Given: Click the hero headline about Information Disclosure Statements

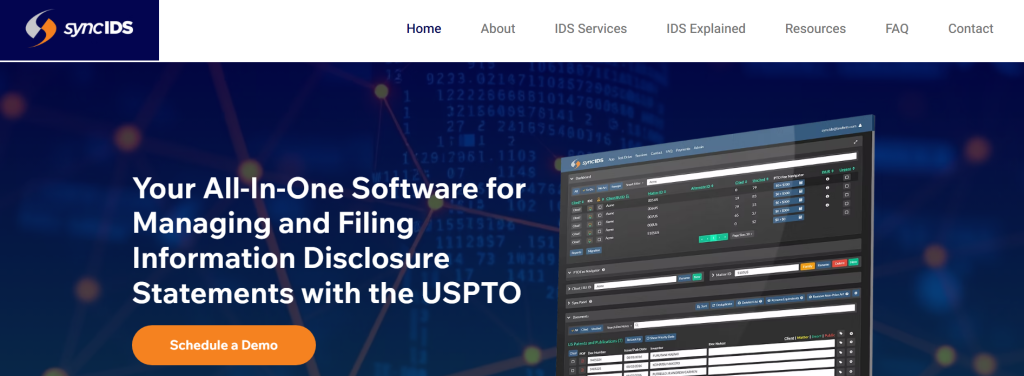Looking at the screenshot, I should 329,241.
